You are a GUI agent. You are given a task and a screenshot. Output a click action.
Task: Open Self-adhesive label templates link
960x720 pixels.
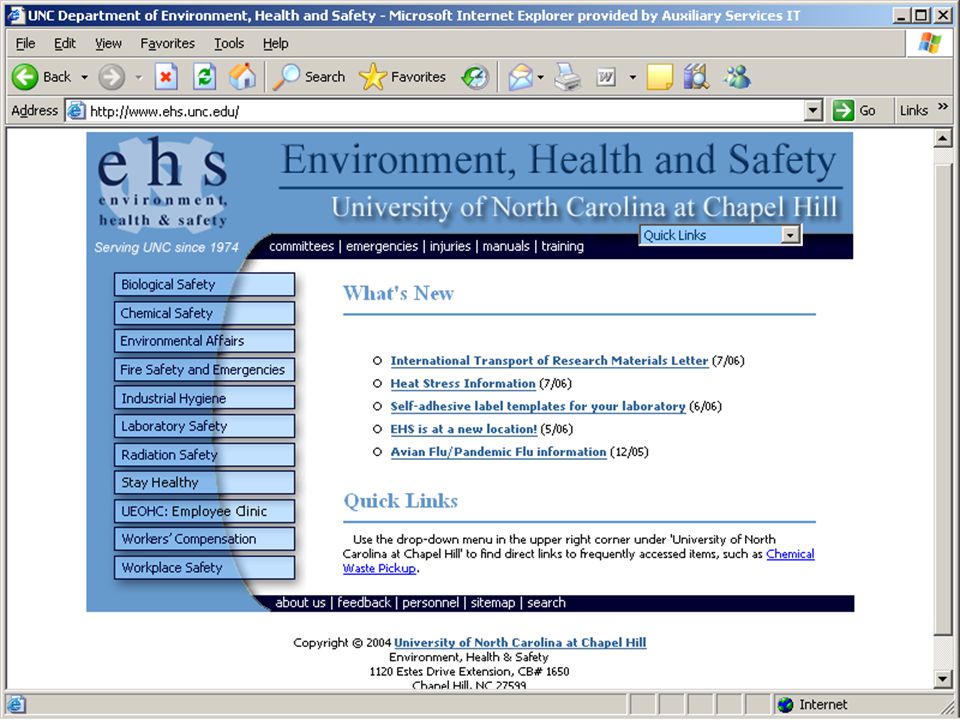coord(538,406)
